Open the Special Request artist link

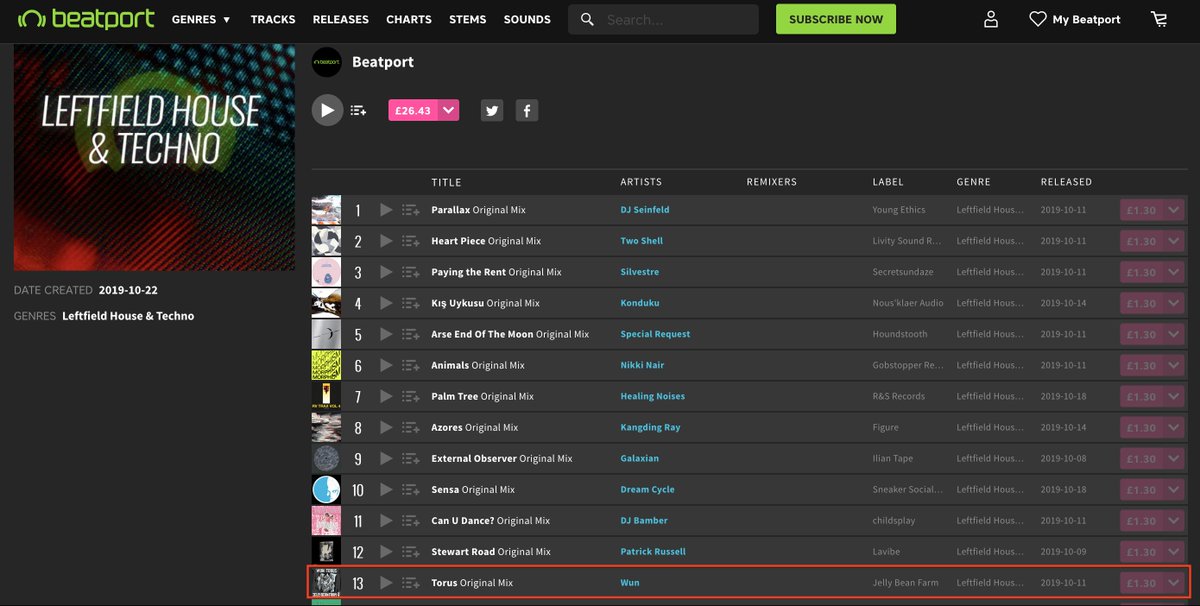(655, 334)
